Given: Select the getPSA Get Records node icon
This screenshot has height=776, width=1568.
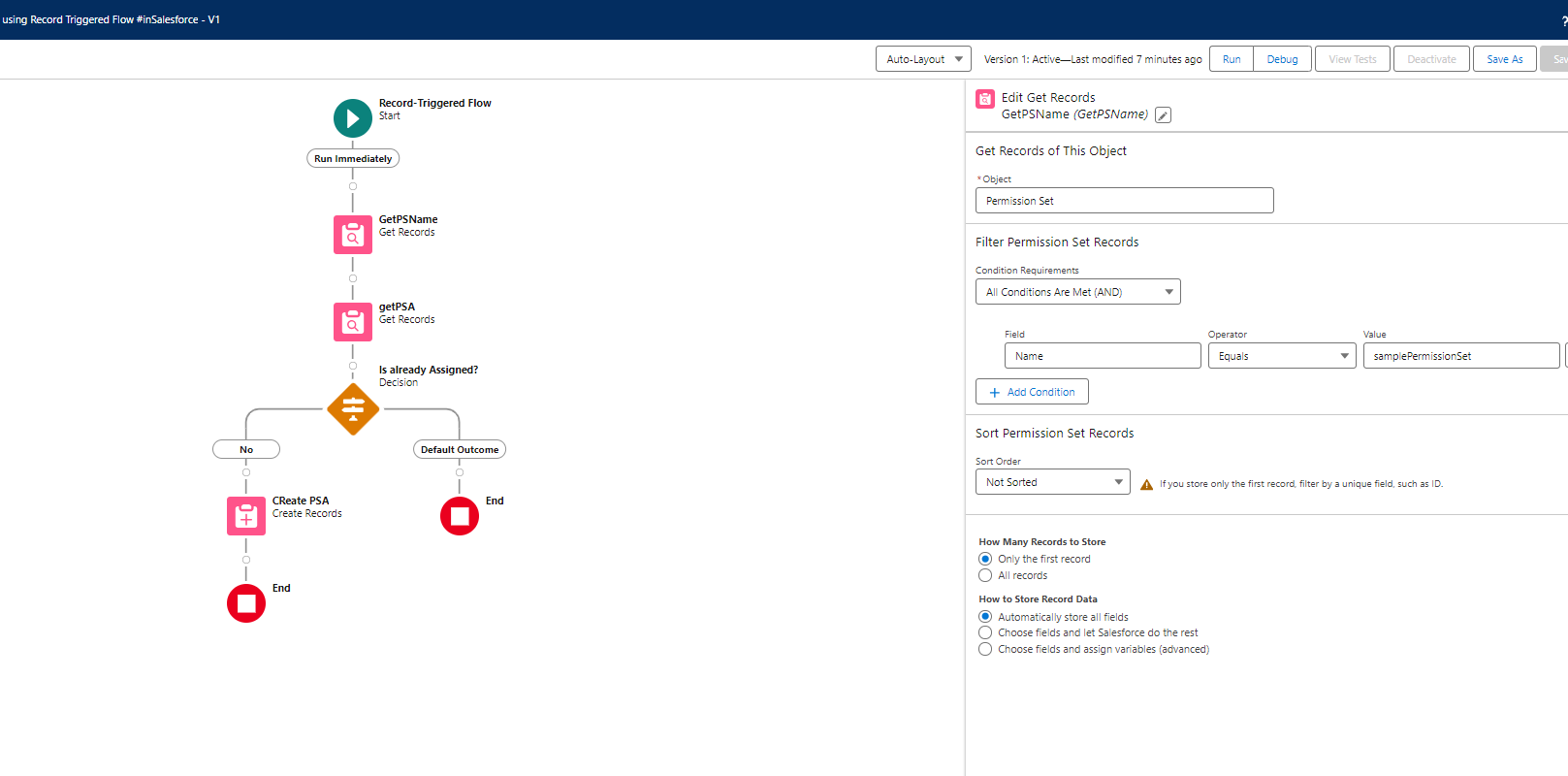Looking at the screenshot, I should (353, 322).
